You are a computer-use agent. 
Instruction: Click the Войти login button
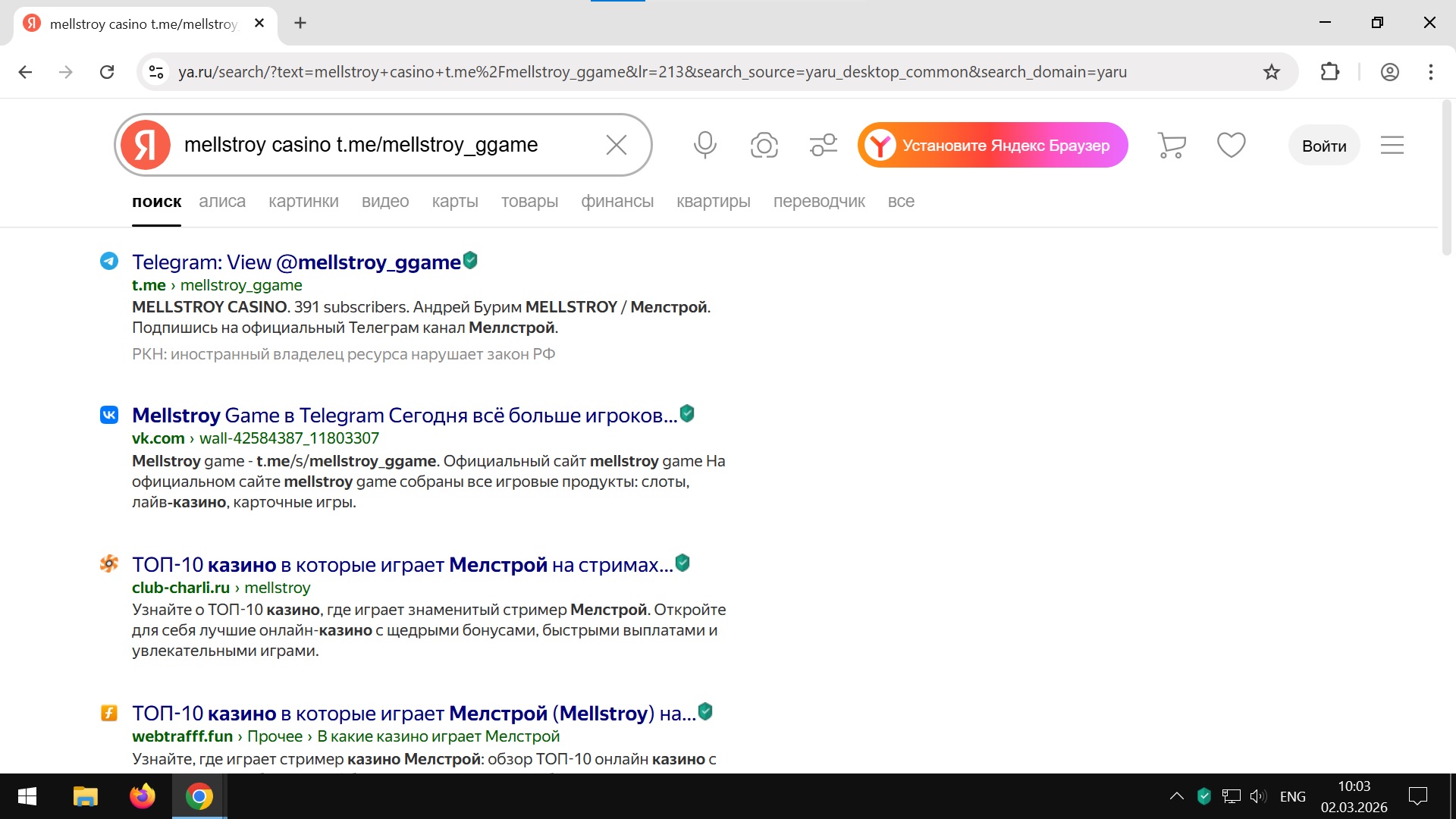pyautogui.click(x=1323, y=146)
